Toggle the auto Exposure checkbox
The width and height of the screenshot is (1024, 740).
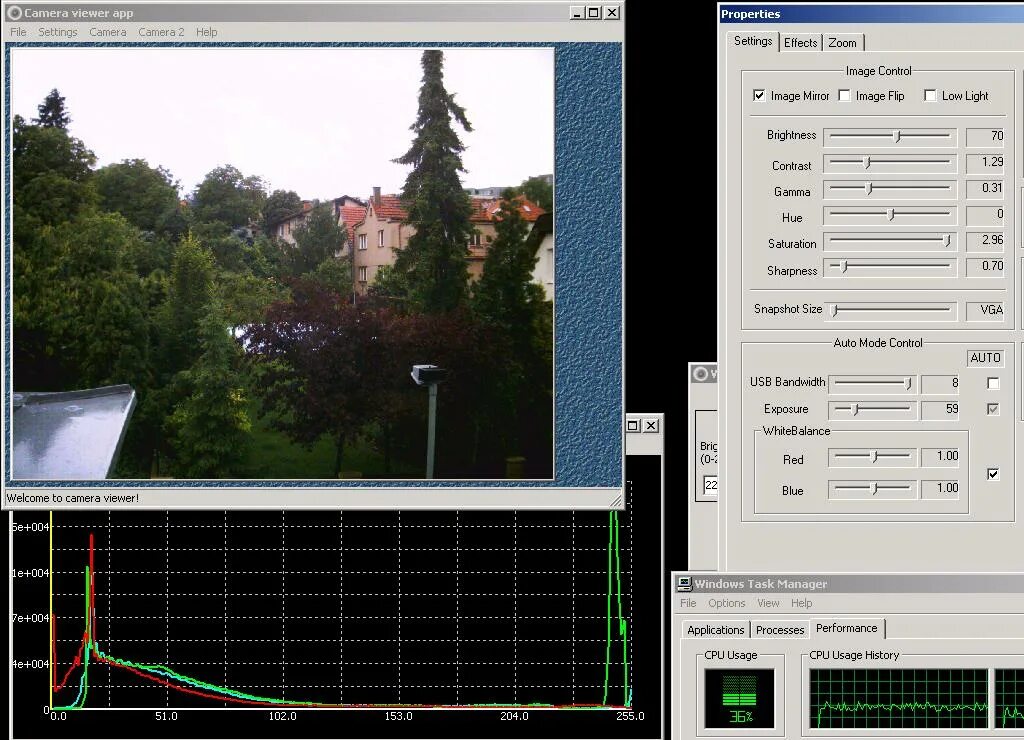(993, 408)
